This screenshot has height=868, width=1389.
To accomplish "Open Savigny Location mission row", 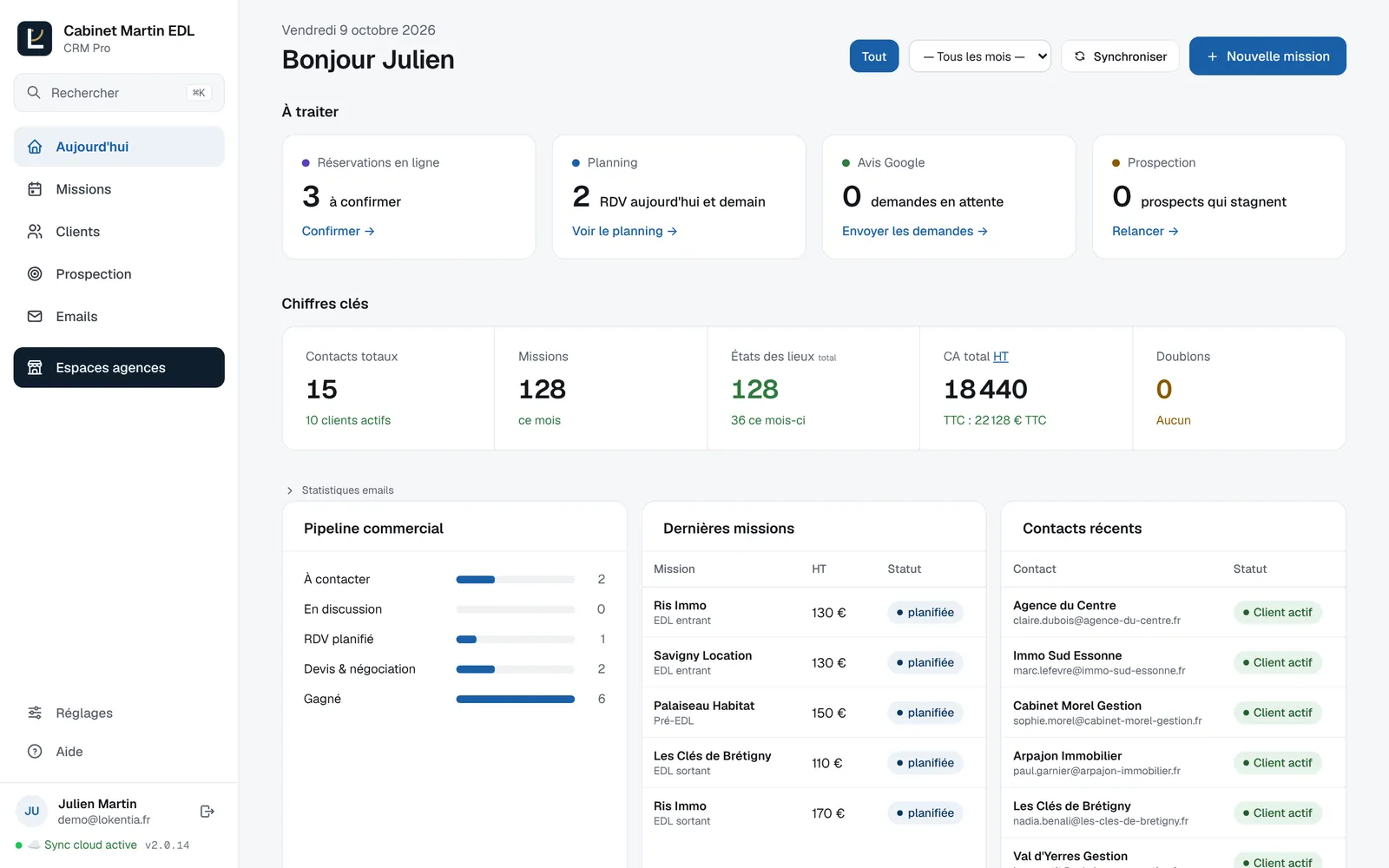I will (x=813, y=662).
